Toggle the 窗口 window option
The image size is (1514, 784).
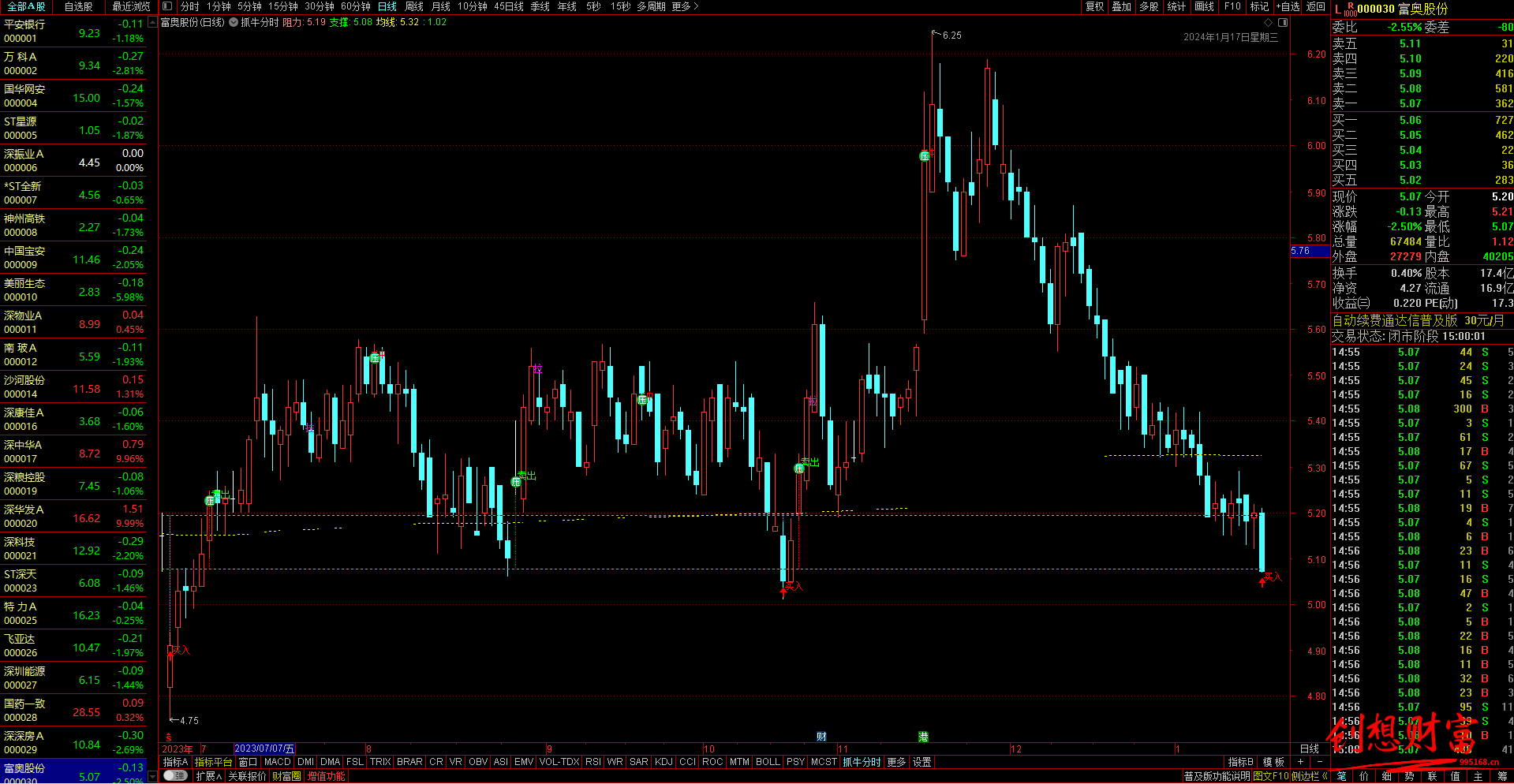coord(248,762)
